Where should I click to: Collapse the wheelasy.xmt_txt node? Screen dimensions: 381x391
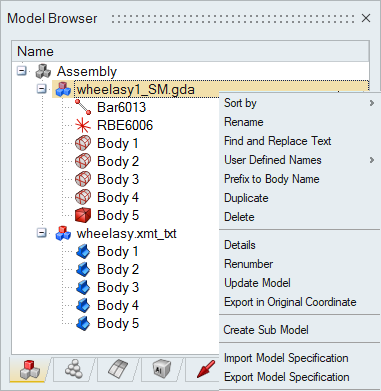42,233
